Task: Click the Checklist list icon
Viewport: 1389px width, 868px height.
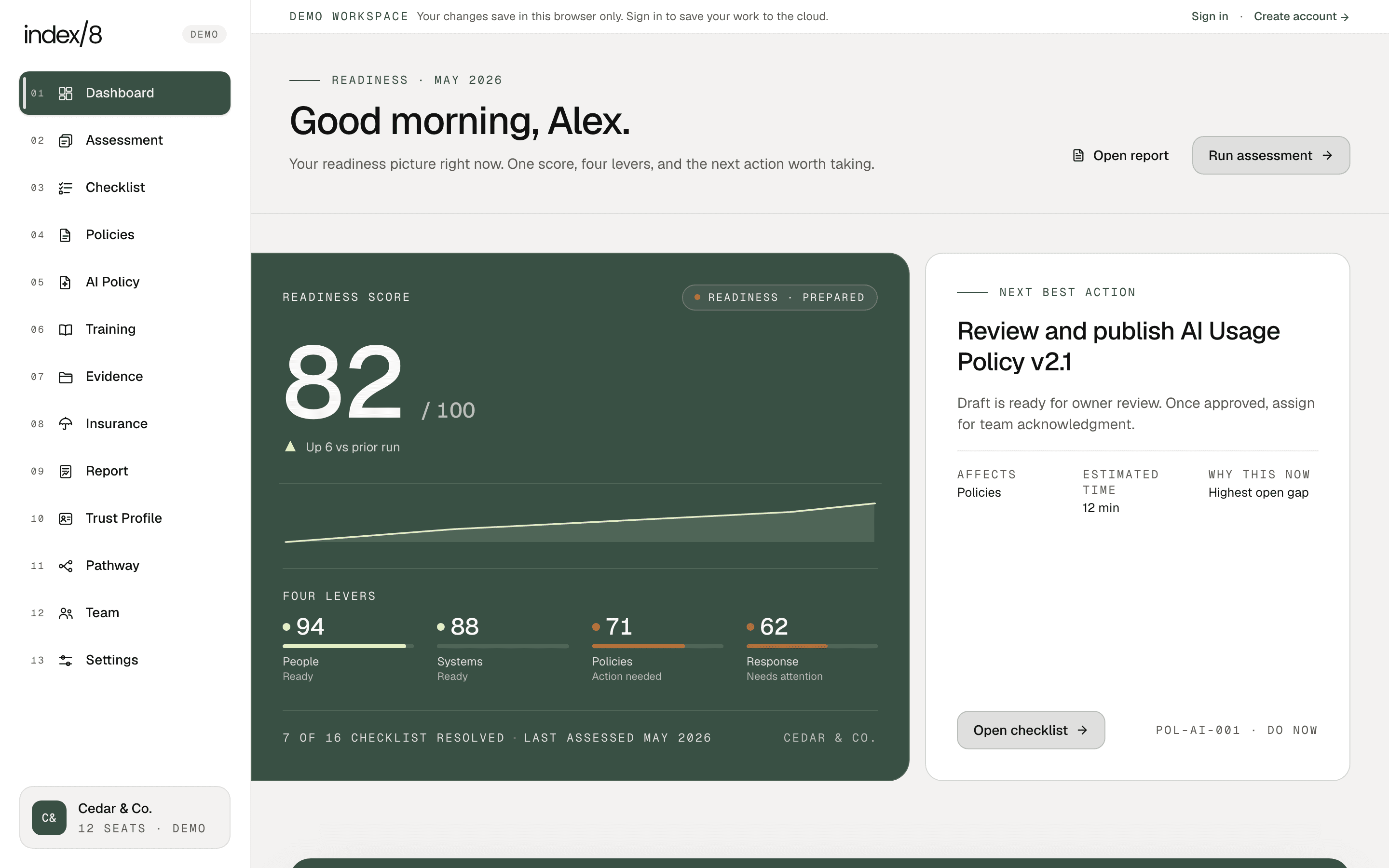Action: click(x=66, y=188)
